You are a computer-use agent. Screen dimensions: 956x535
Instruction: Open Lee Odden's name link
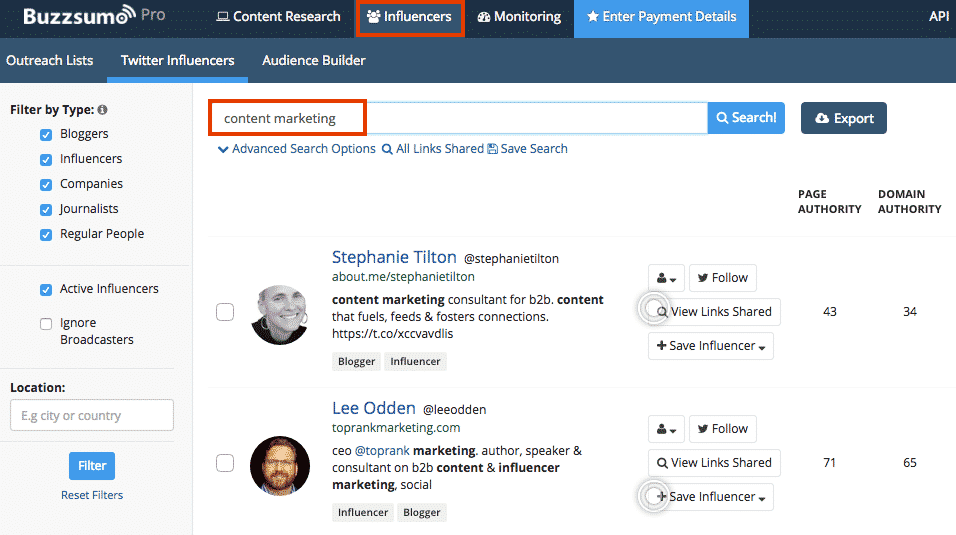(x=374, y=408)
